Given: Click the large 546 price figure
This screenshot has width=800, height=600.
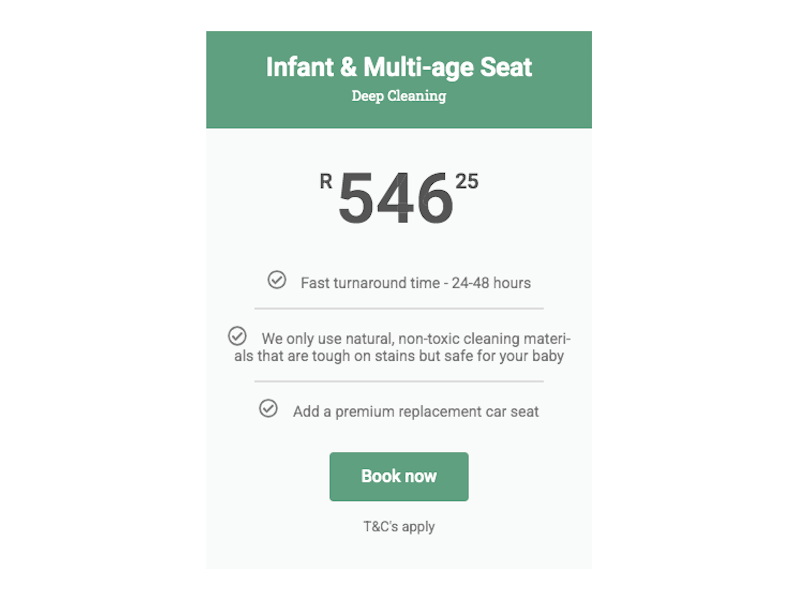Looking at the screenshot, I should (x=395, y=198).
